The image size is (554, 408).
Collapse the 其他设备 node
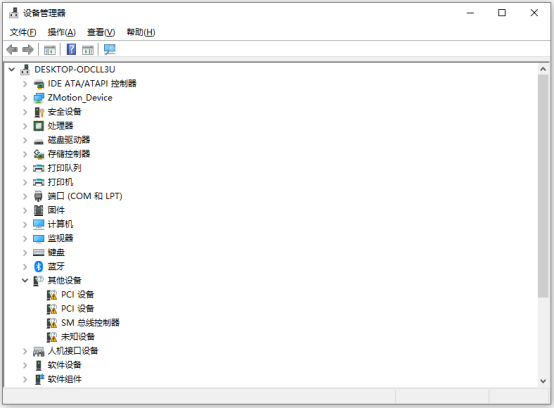click(x=25, y=280)
